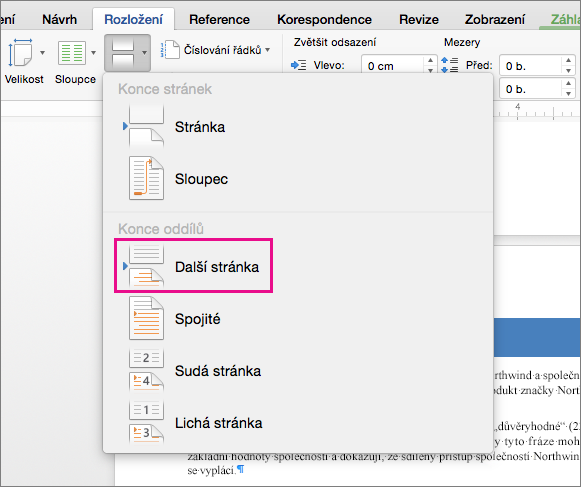Image resolution: width=581 pixels, height=487 pixels.
Task: Expand the Sloupce dropdown arrow
Action: [x=93, y=53]
